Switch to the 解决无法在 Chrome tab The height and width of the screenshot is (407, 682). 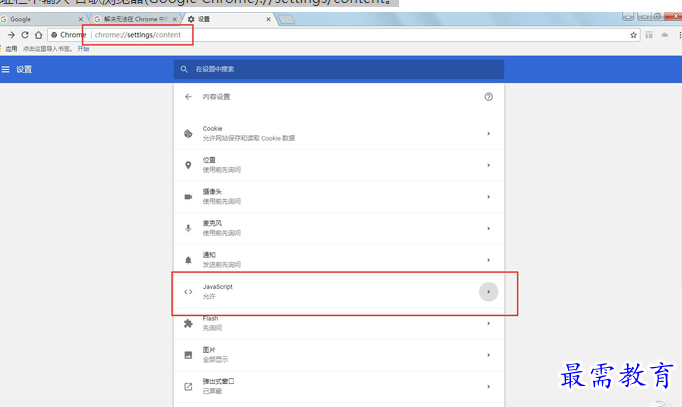[135, 19]
